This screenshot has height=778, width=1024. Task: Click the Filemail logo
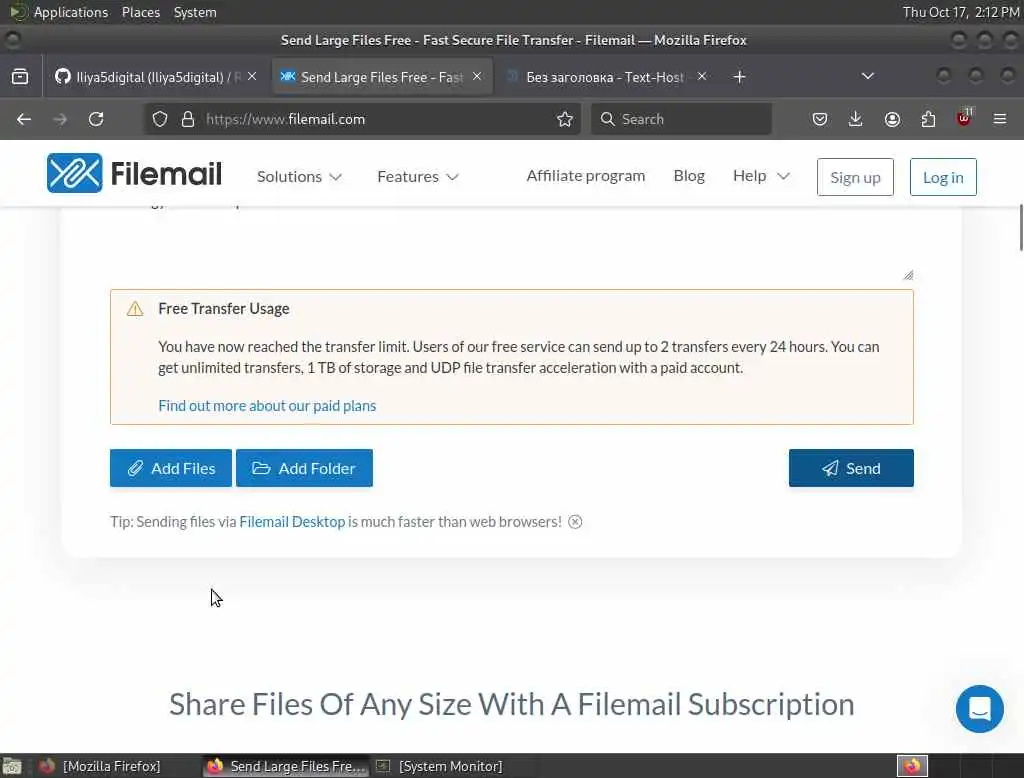[134, 174]
